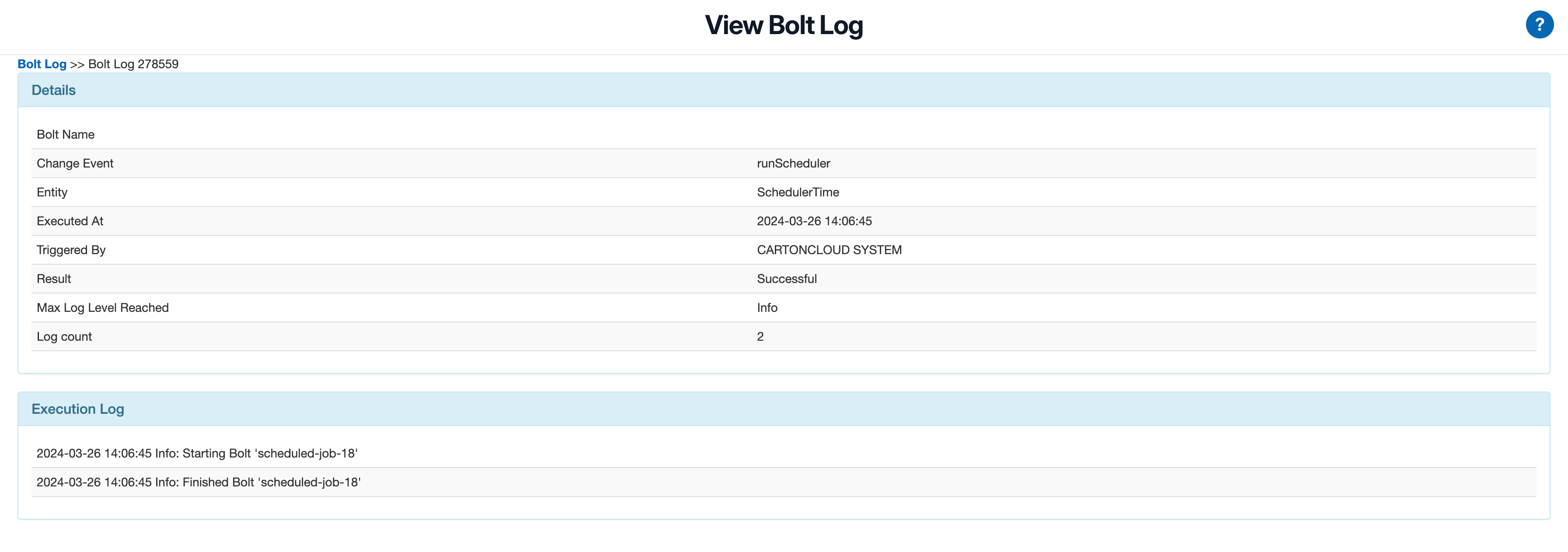
Task: Select the Bolt Name row
Action: point(65,134)
